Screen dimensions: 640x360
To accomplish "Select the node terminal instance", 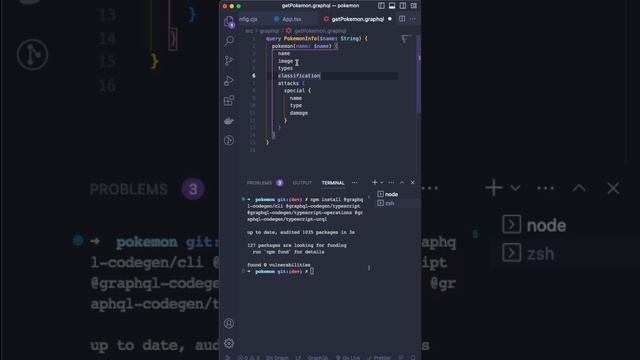I will click(x=396, y=194).
